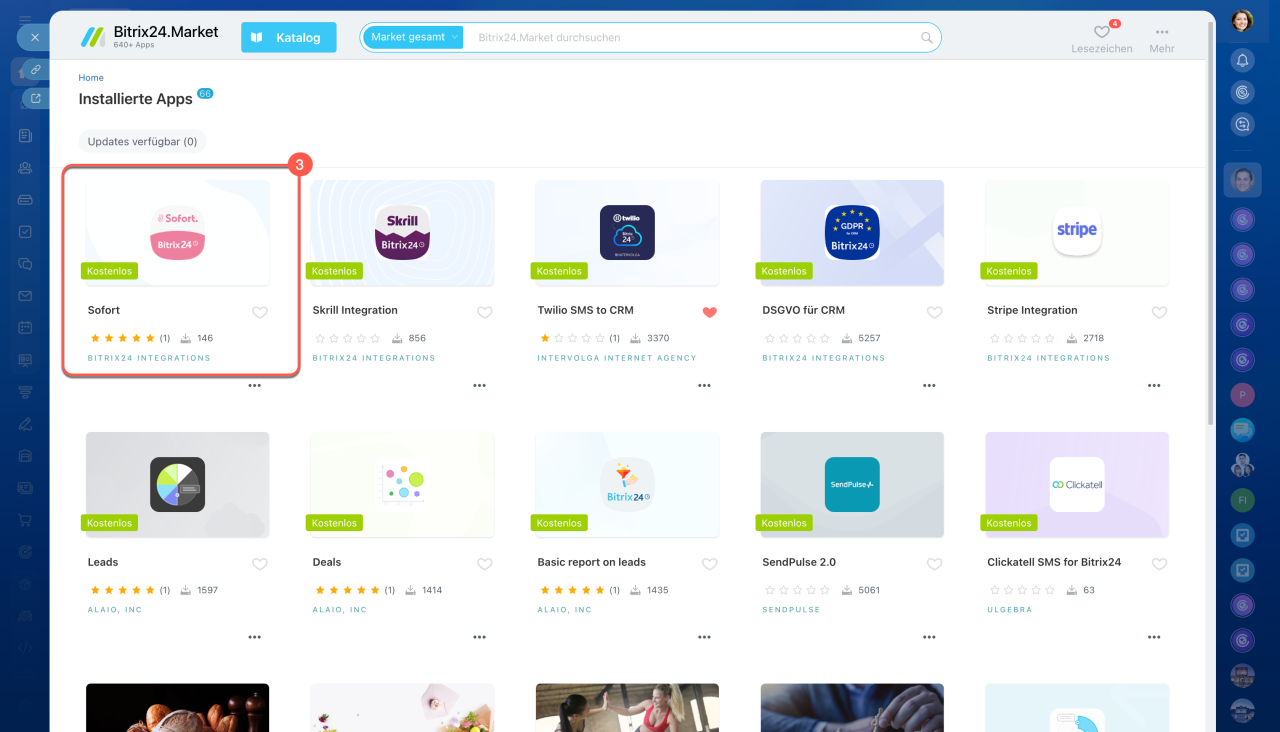Screen dimensions: 1280x732
Task: Select the "Updates verfügbar (0)" filter
Action: [x=142, y=142]
